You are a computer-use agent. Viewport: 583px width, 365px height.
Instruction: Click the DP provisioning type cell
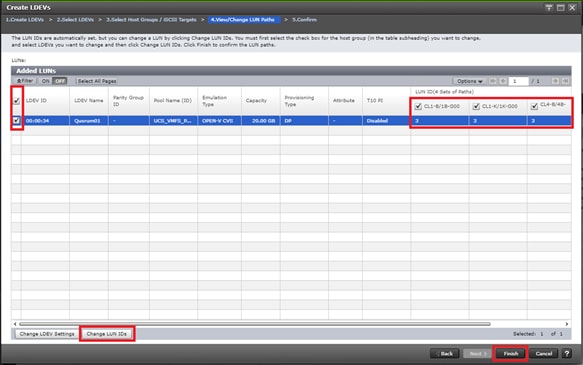click(x=304, y=121)
